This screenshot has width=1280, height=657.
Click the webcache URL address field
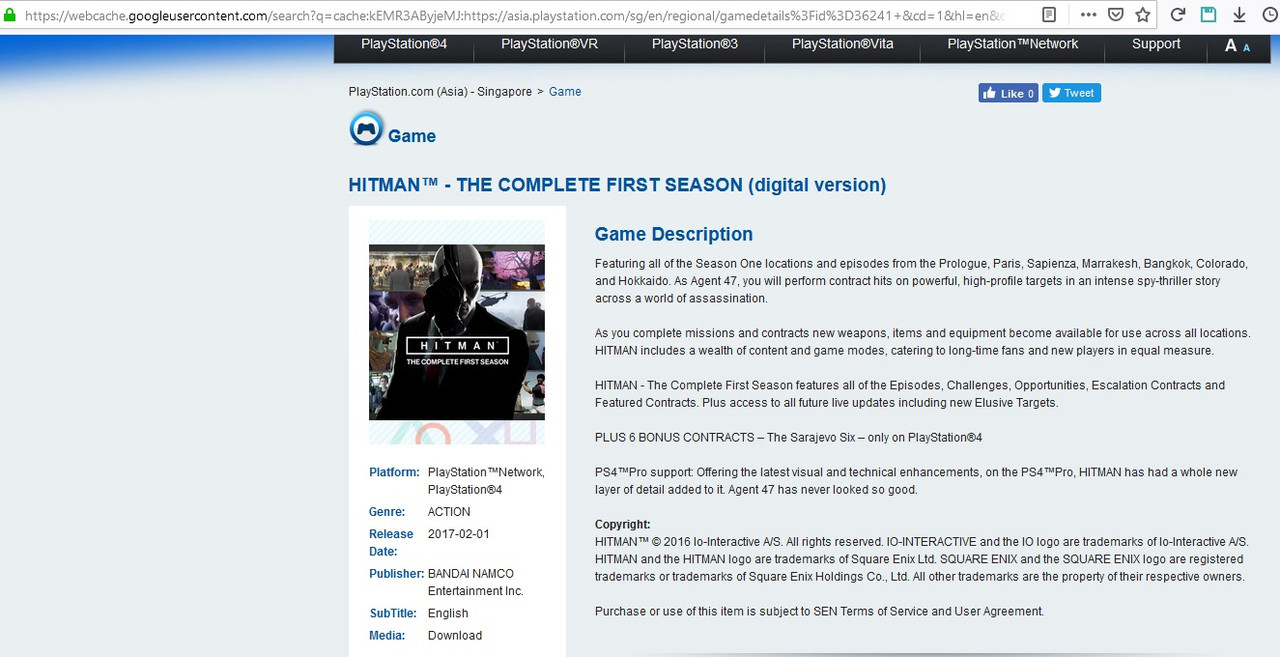pos(515,16)
